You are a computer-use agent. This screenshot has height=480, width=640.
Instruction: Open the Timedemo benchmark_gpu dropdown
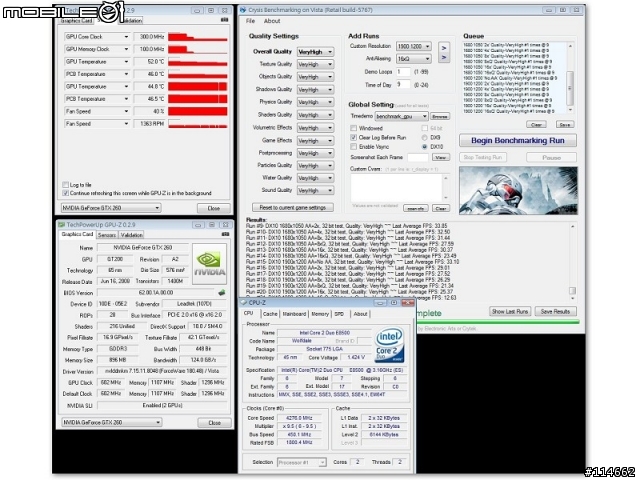point(401,116)
